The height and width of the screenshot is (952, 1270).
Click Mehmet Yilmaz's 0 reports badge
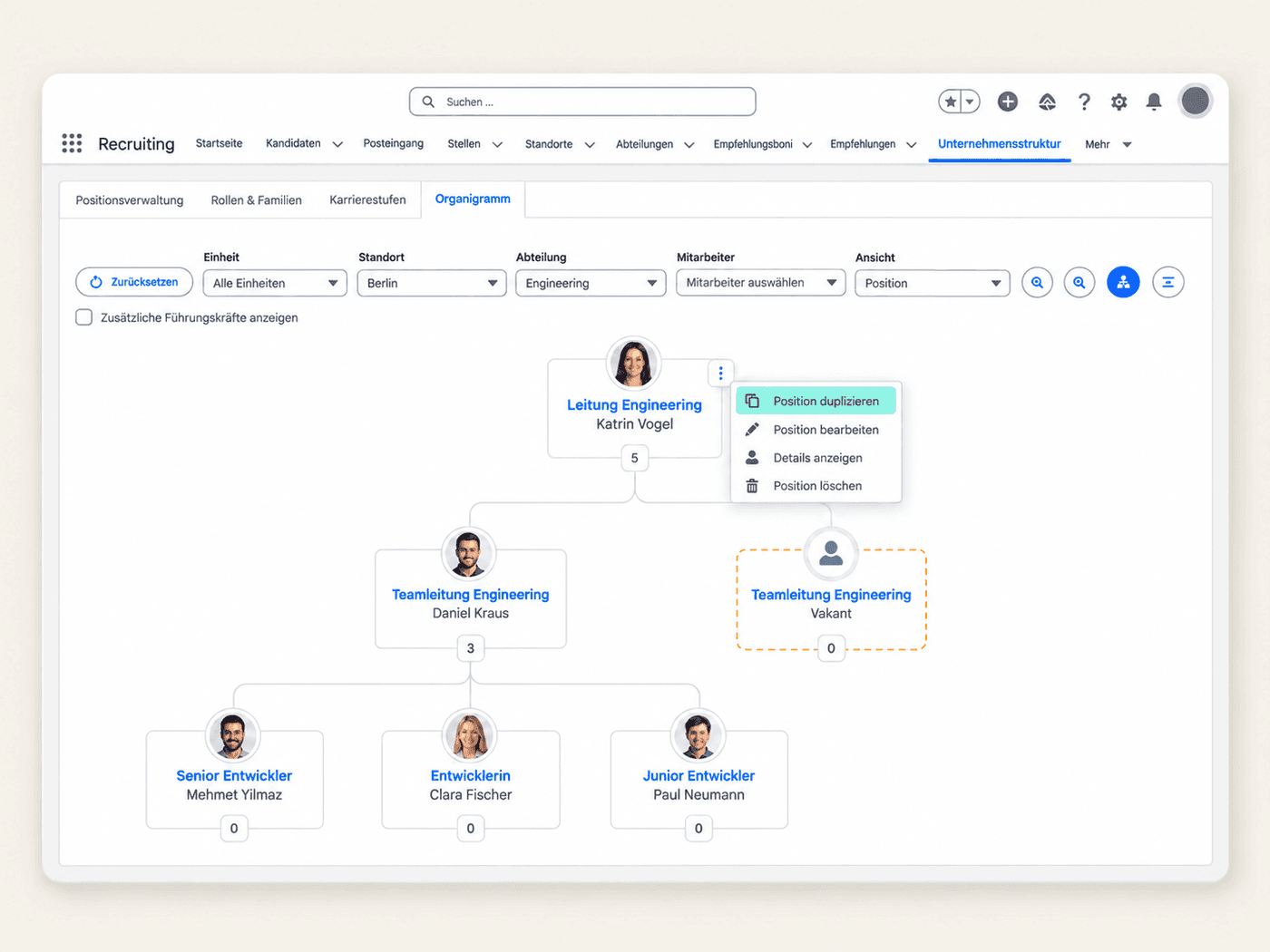[x=234, y=828]
